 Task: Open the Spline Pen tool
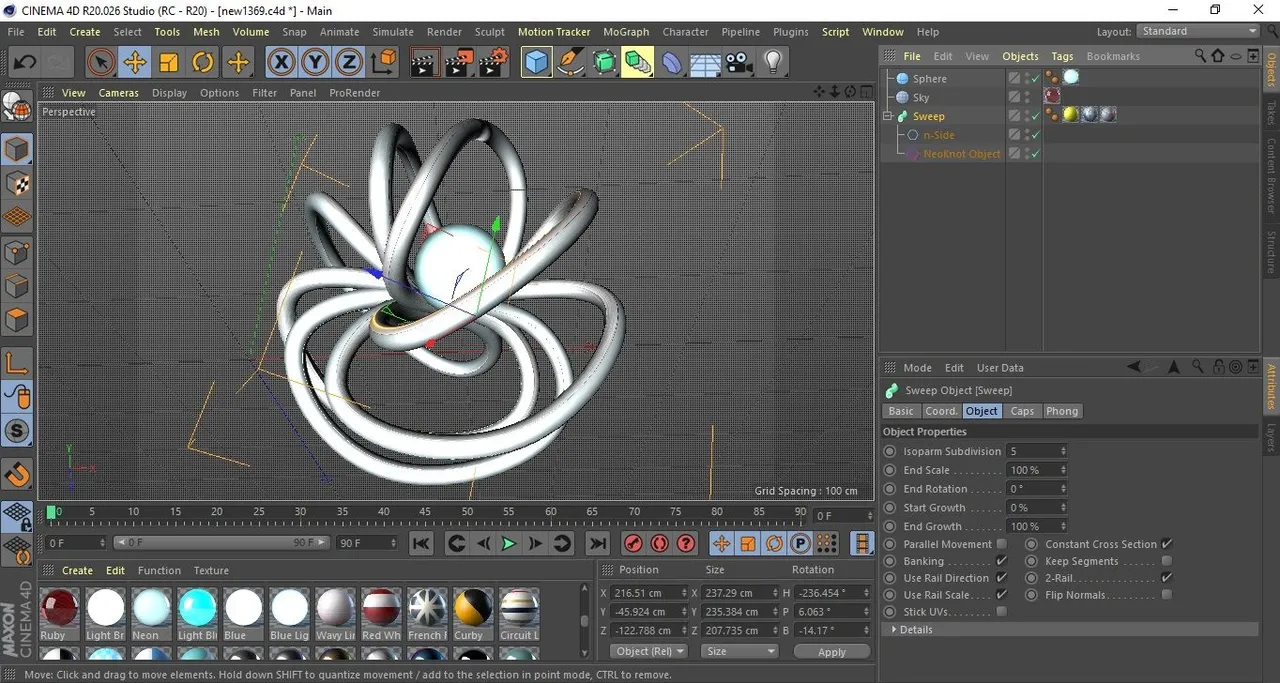571,63
